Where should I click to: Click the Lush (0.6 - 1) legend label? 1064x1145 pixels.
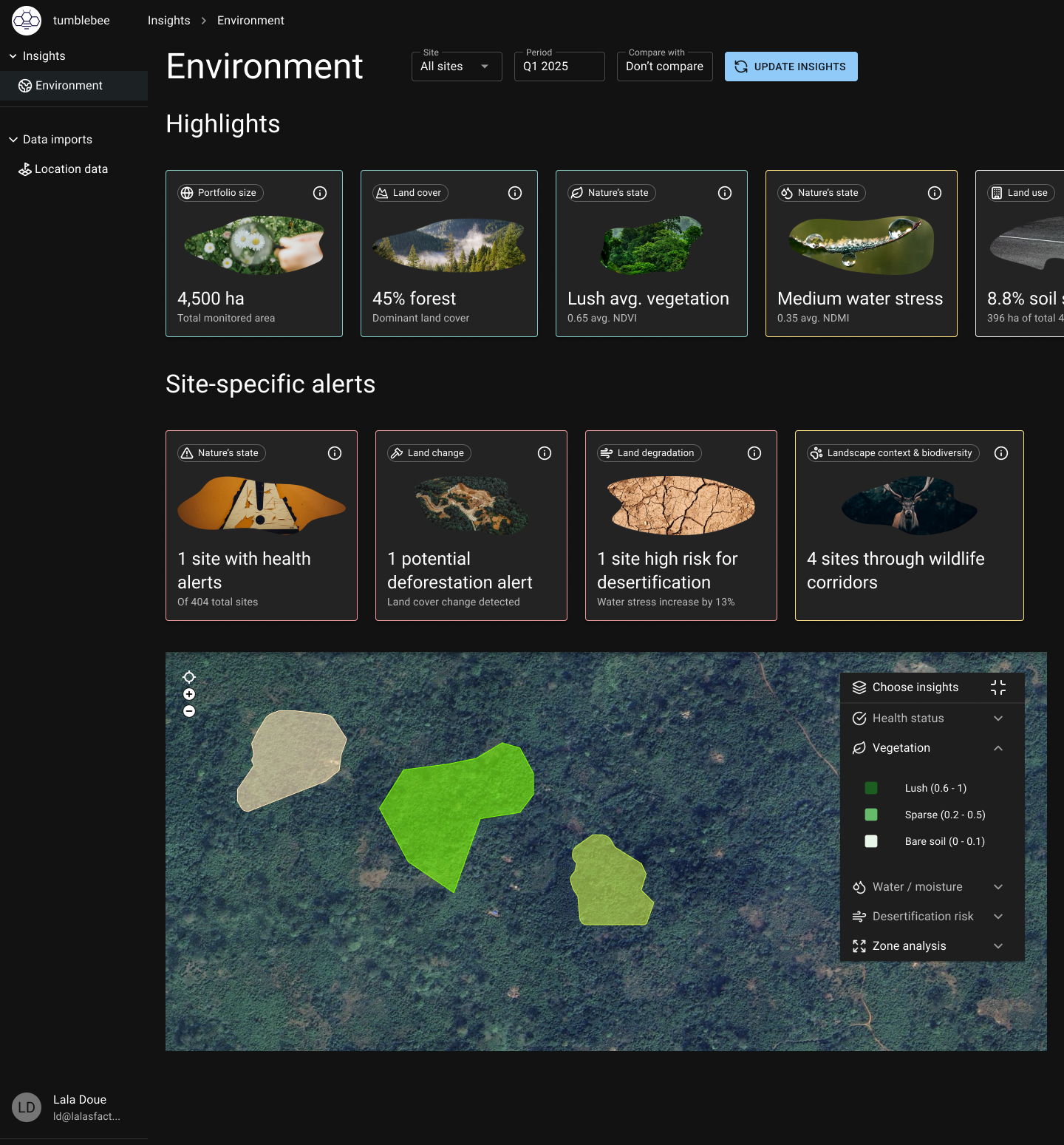click(935, 788)
